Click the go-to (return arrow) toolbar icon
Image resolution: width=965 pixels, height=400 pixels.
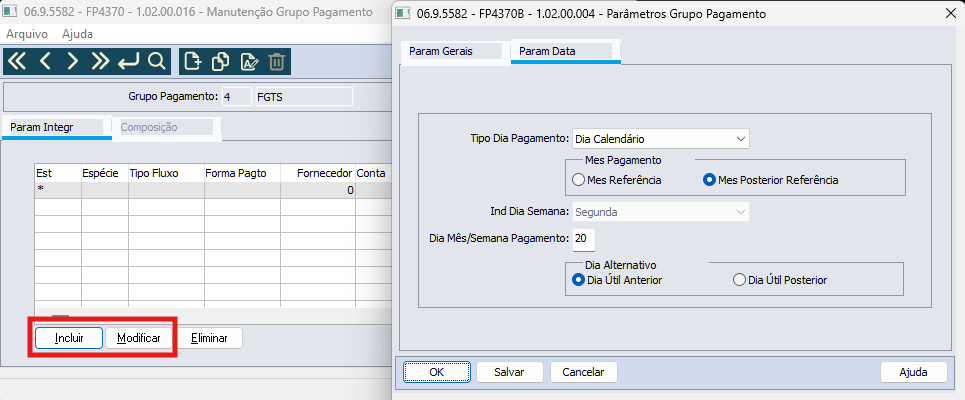tap(129, 62)
